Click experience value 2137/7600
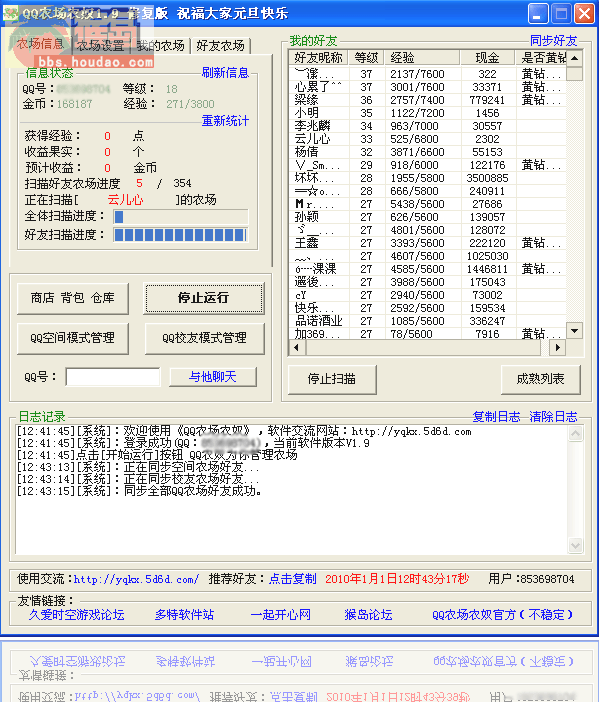Viewport: 599px width, 702px height. (x=417, y=74)
